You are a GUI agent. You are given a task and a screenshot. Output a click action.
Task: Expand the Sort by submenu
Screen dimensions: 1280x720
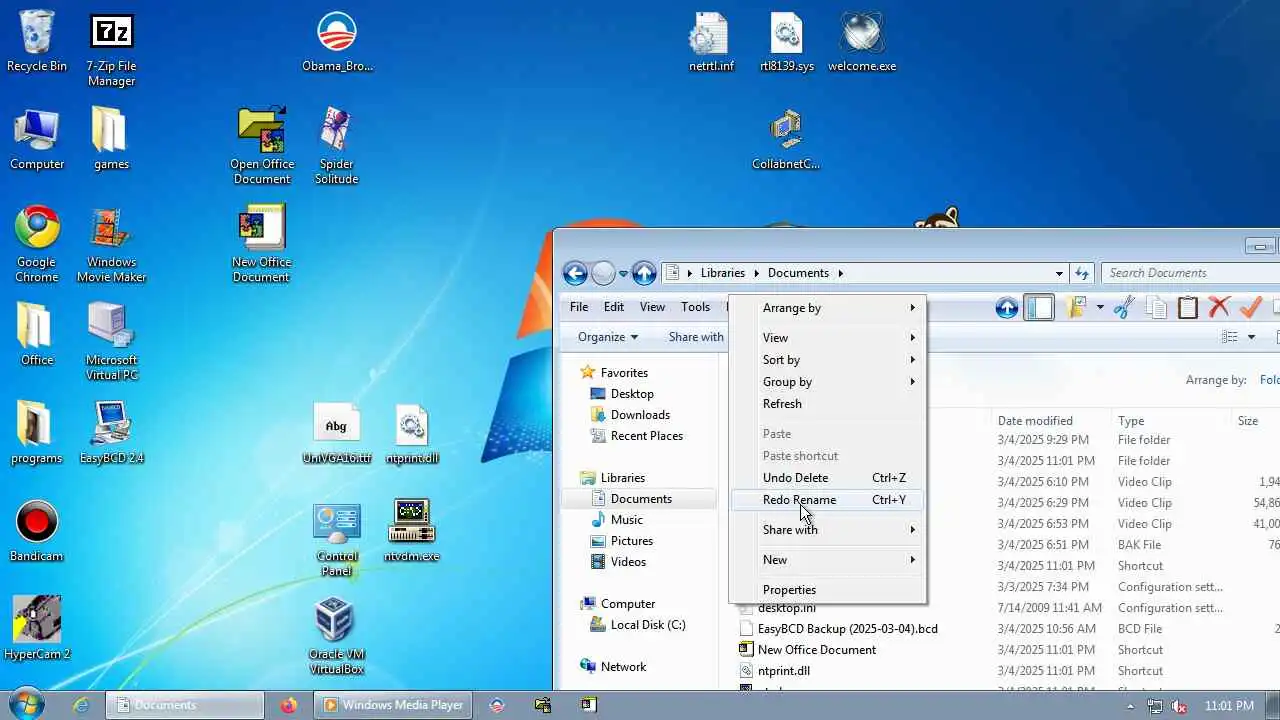[828, 360]
